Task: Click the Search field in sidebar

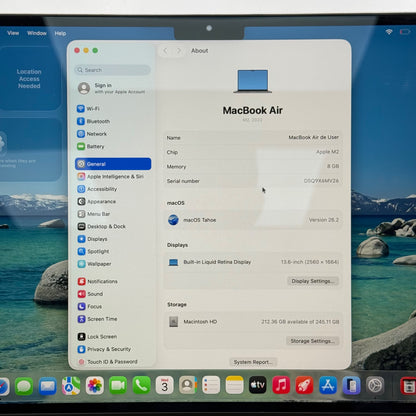Action: pyautogui.click(x=112, y=70)
